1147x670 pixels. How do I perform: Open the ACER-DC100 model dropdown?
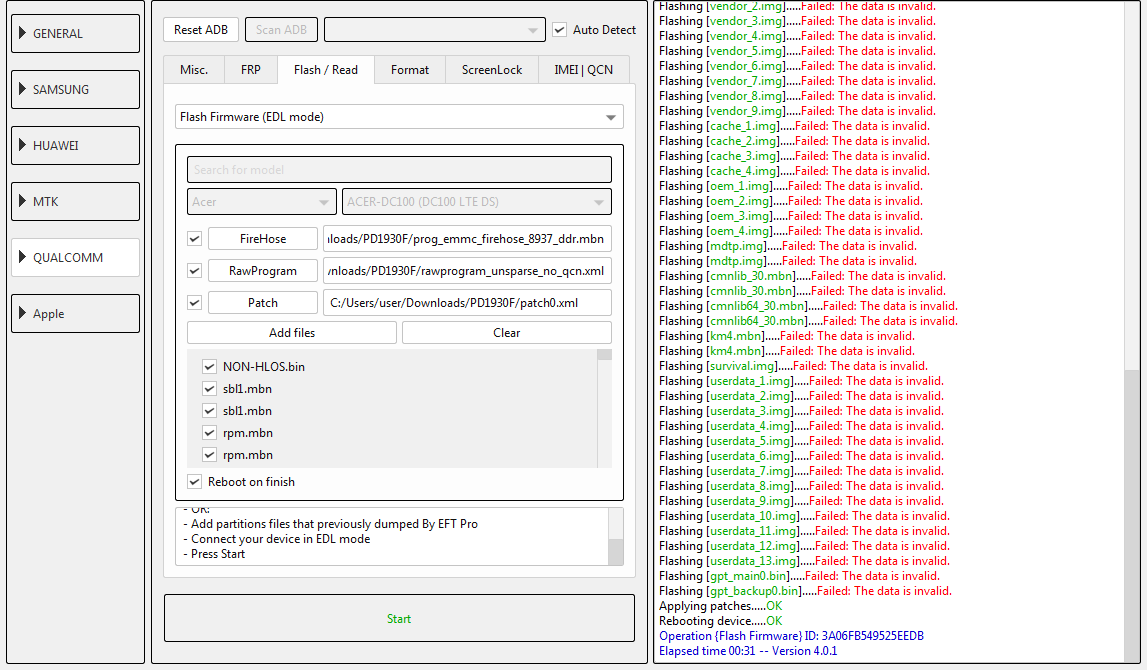point(476,202)
